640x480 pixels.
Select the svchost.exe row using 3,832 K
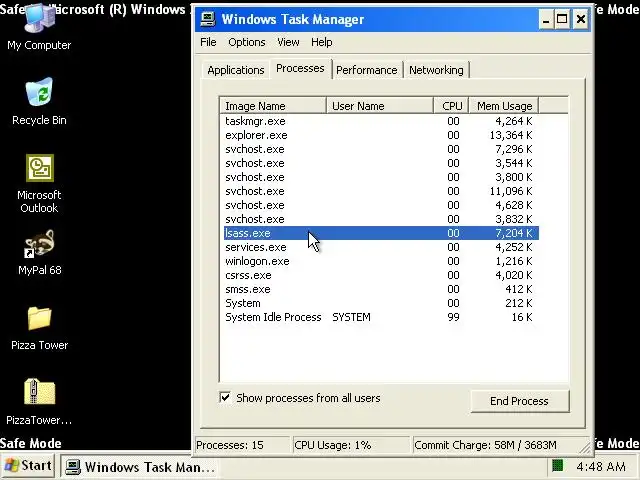[381, 219]
